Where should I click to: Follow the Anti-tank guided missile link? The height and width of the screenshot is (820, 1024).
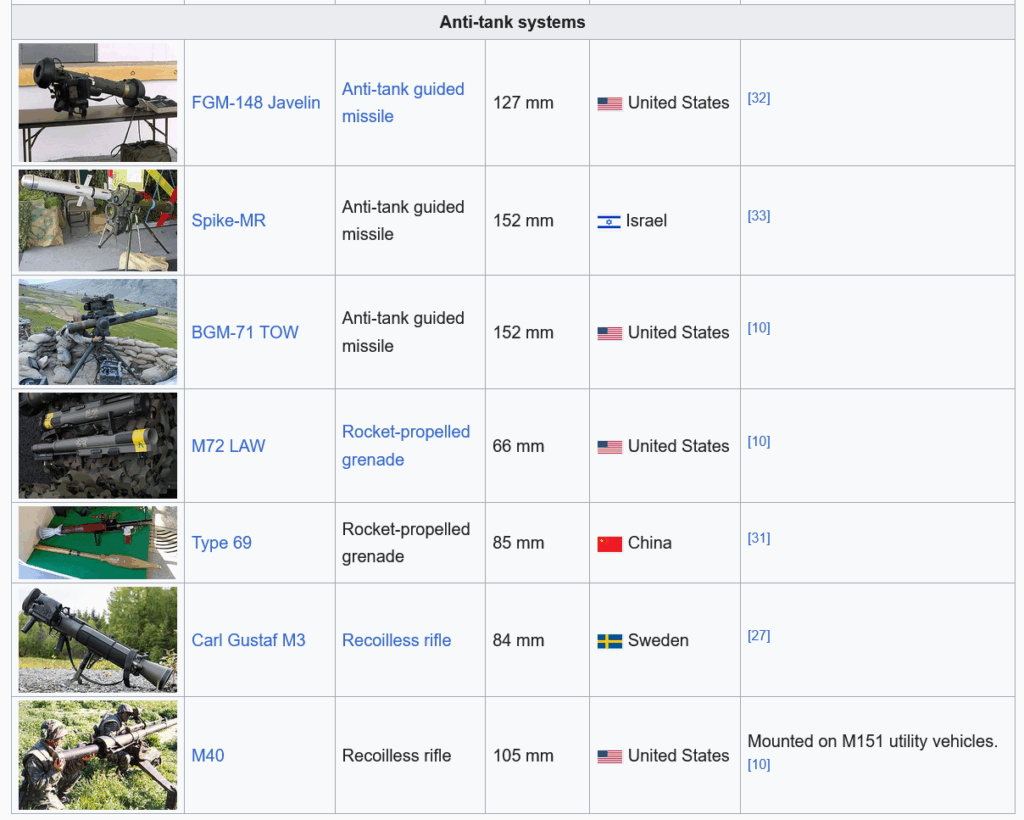[403, 102]
